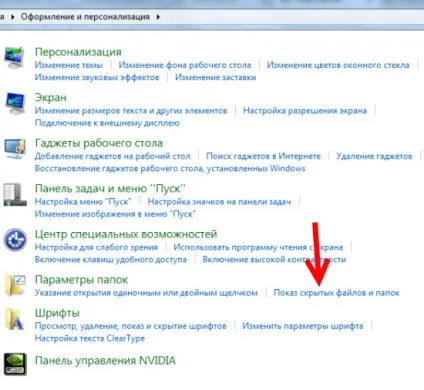Open Панель задач и меню "Пуск" heading
Viewport: 424px width, 390px height.
[110, 189]
